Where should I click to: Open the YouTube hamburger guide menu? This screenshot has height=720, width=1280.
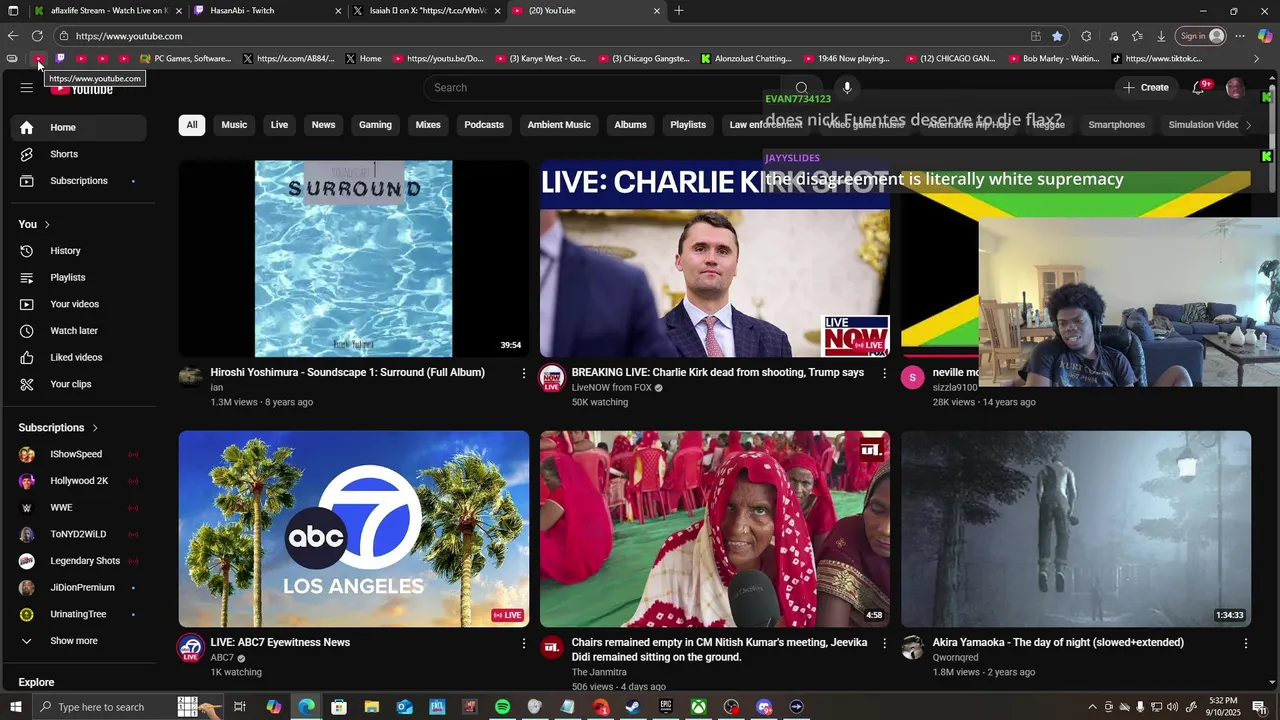pyautogui.click(x=27, y=88)
